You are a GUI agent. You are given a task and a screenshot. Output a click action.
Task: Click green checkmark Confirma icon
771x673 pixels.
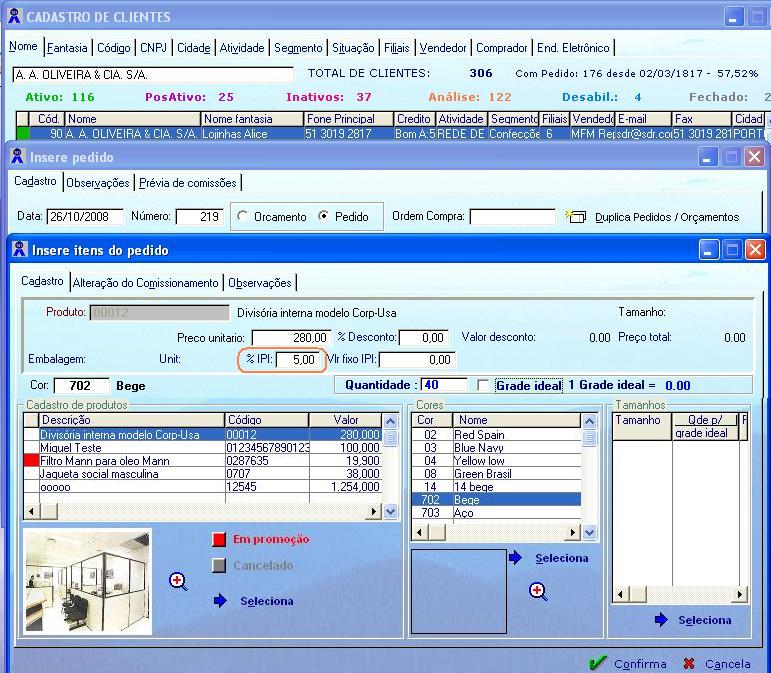(597, 663)
